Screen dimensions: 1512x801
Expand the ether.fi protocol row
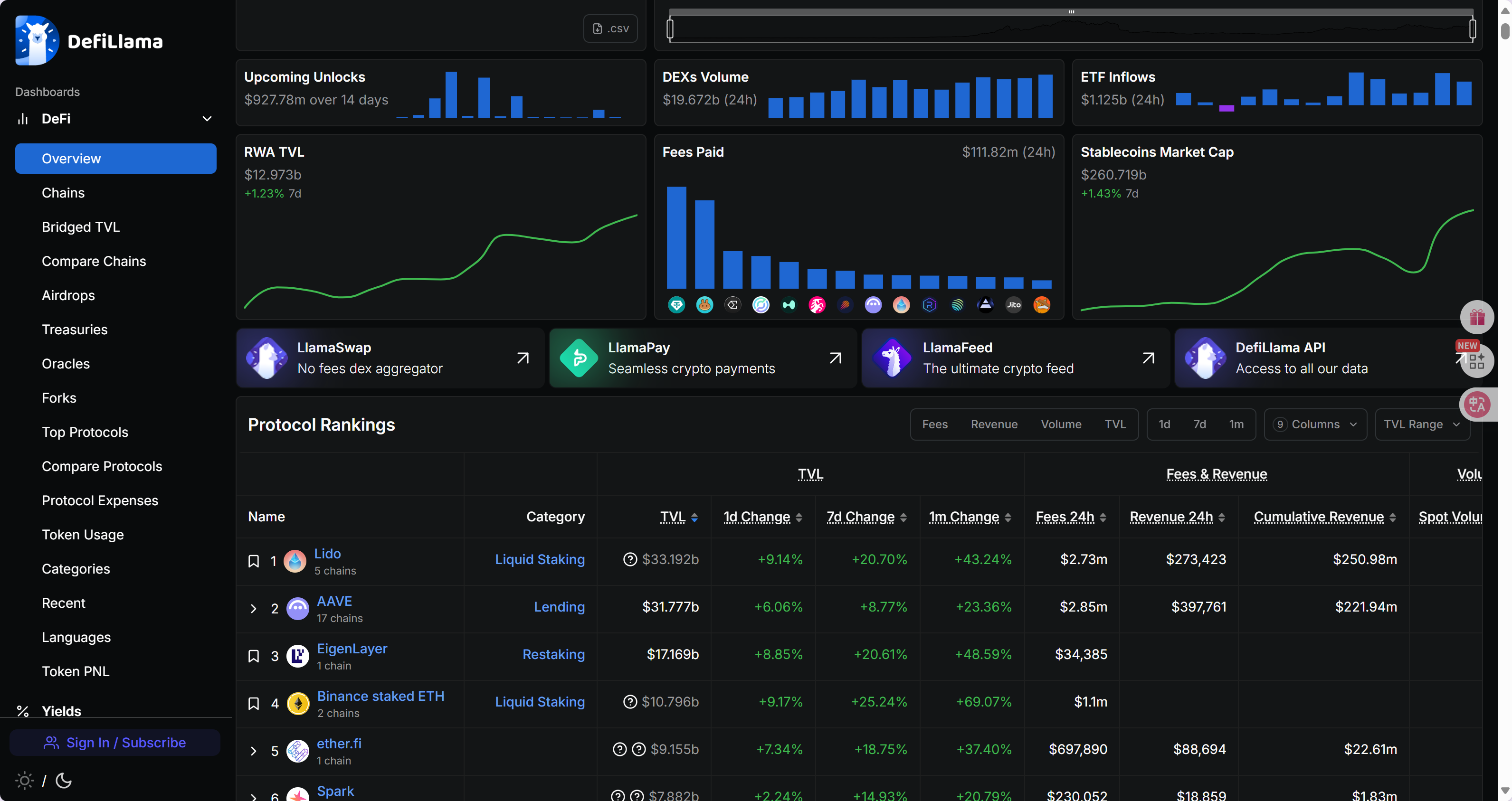(254, 751)
